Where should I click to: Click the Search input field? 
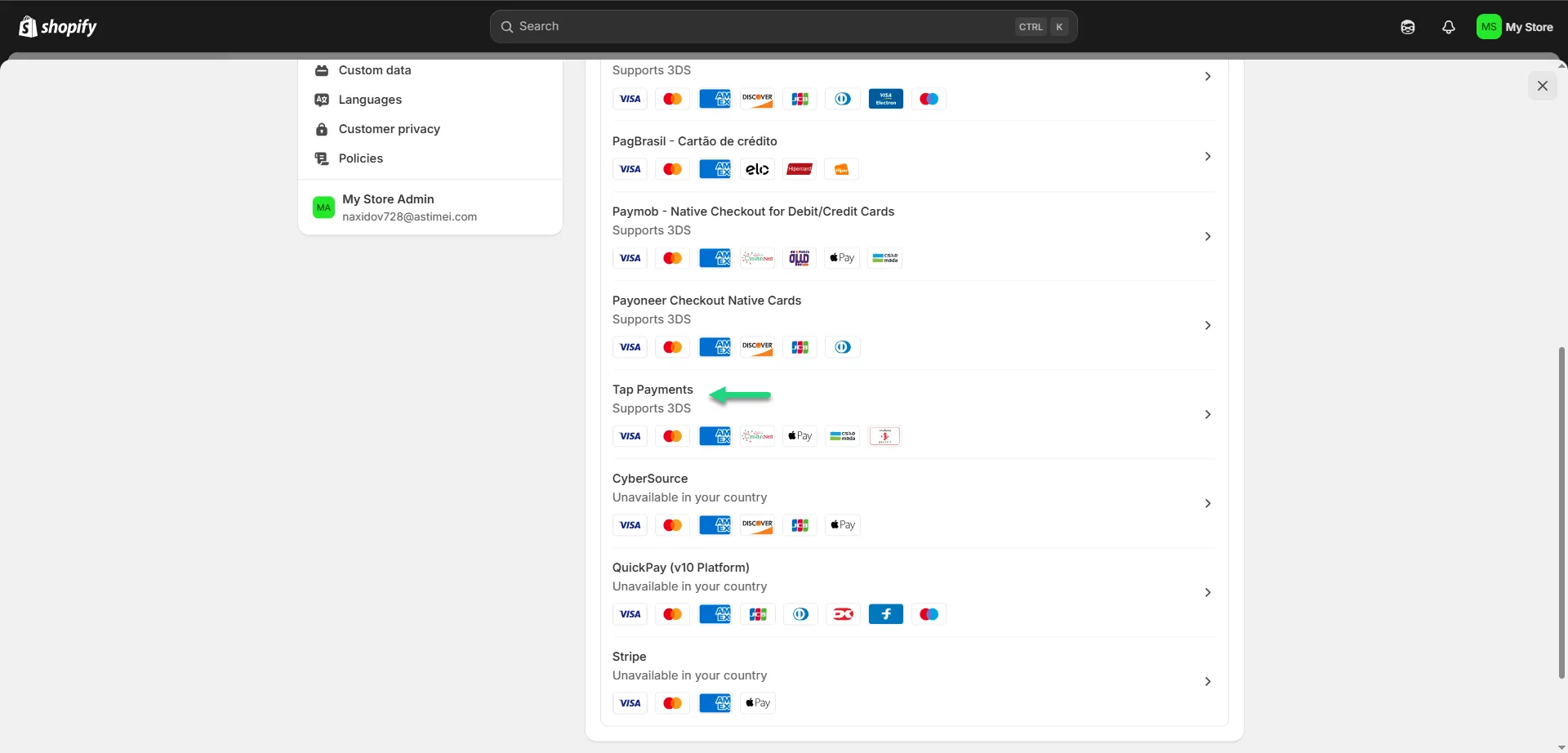coord(759,27)
